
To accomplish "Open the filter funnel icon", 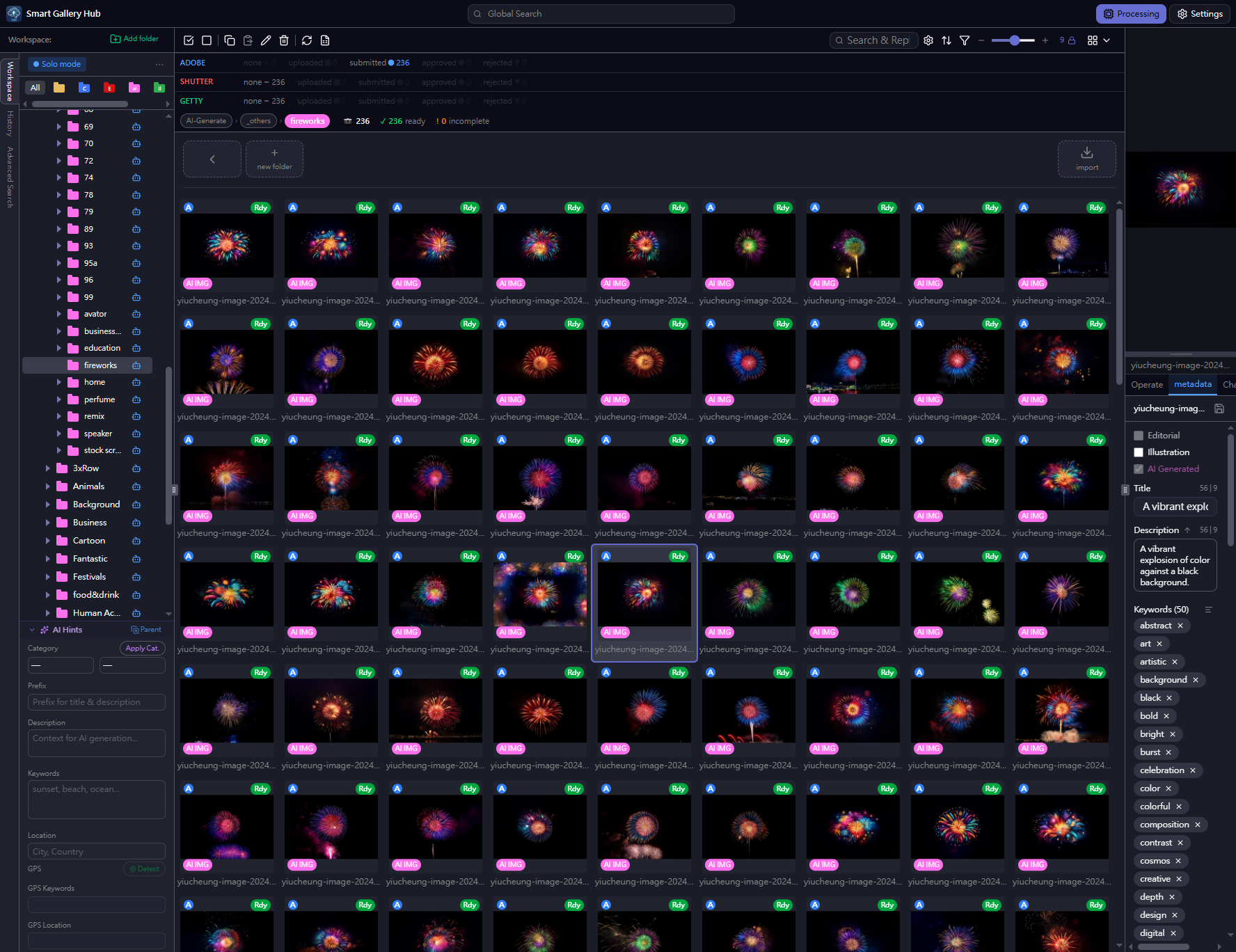I will pyautogui.click(x=965, y=40).
